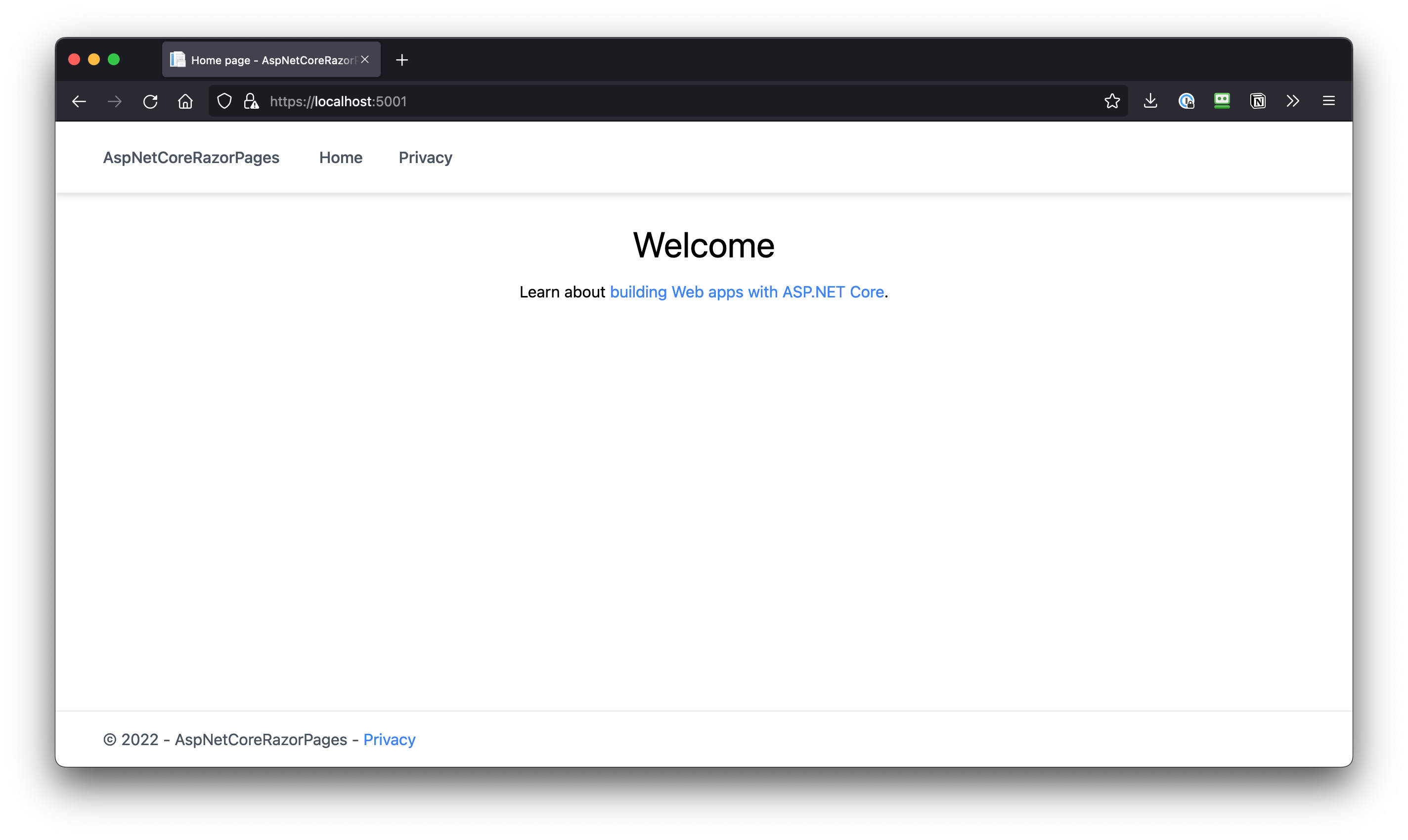This screenshot has height=840, width=1408.
Task: Select the Home page browser tab
Action: 266,60
